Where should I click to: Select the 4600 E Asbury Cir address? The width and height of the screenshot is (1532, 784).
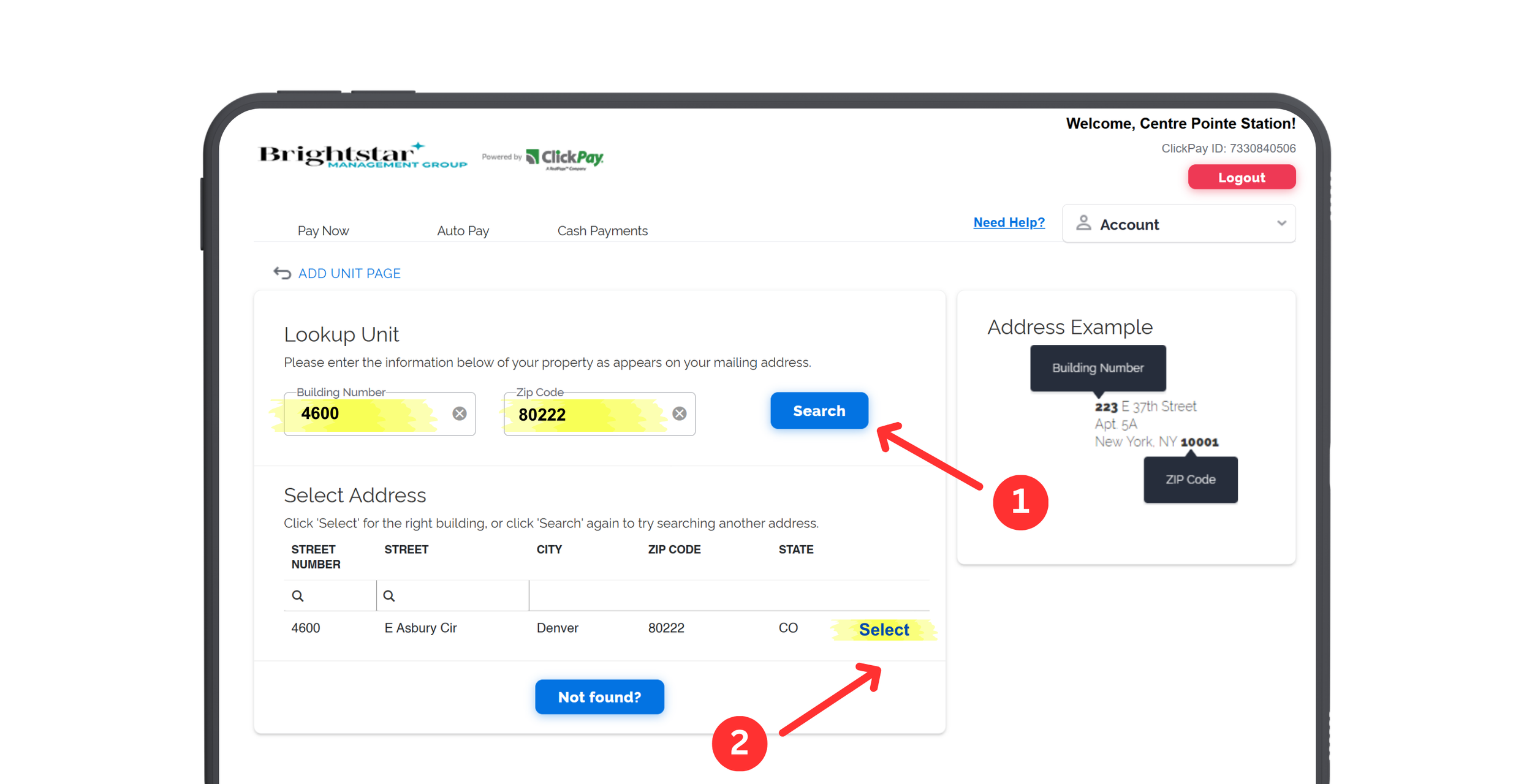883,630
